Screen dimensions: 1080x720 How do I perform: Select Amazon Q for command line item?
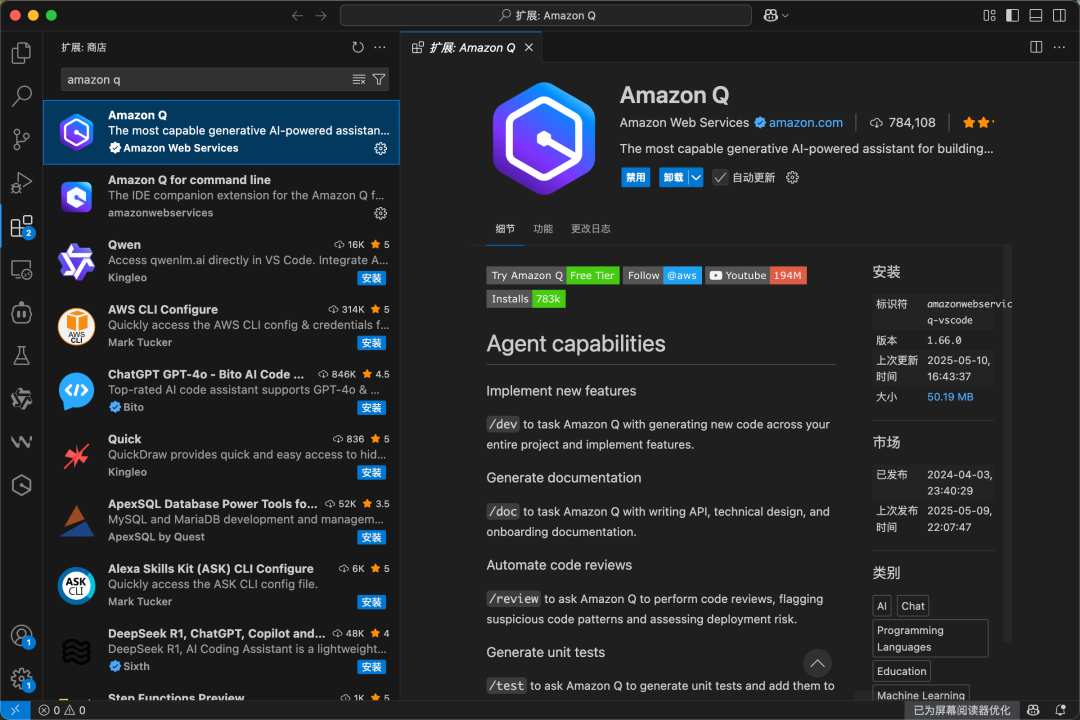pos(221,196)
